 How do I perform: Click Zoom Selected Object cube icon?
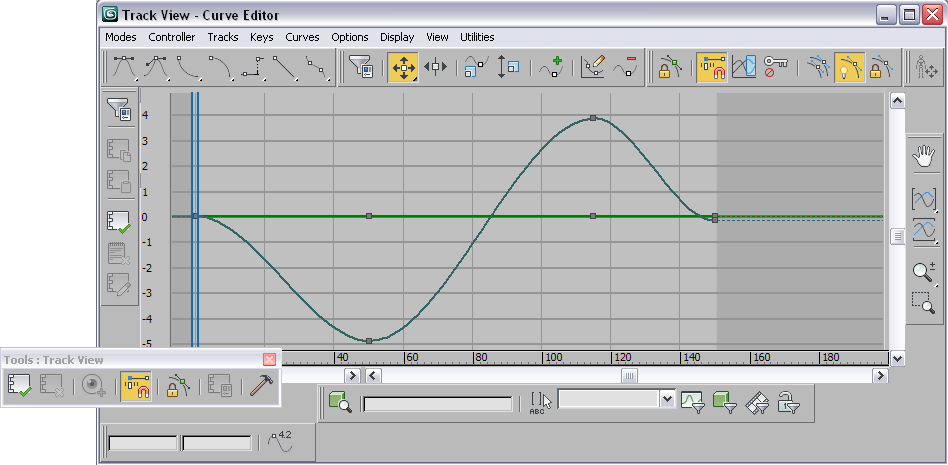point(341,402)
